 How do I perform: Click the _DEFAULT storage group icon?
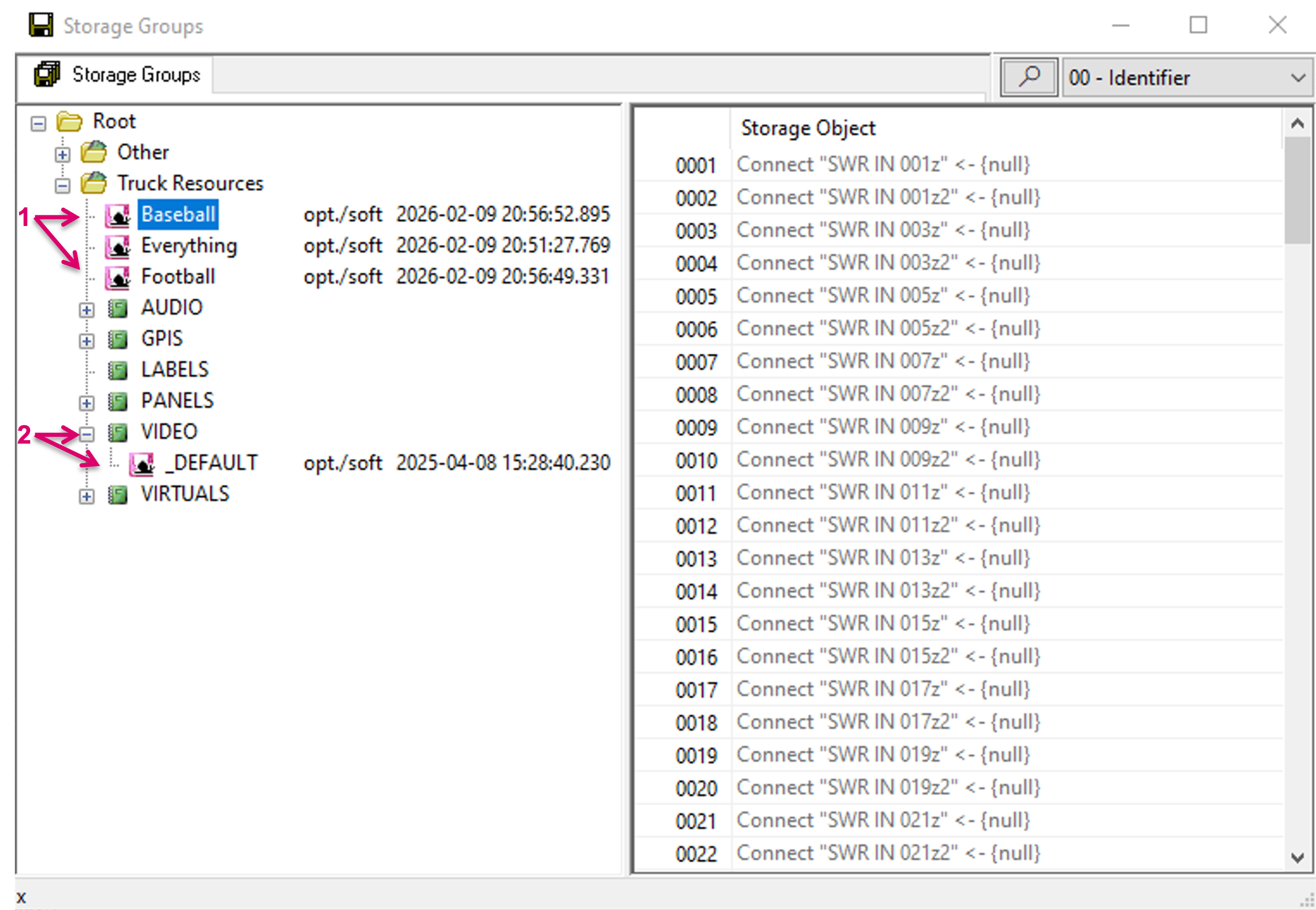141,464
